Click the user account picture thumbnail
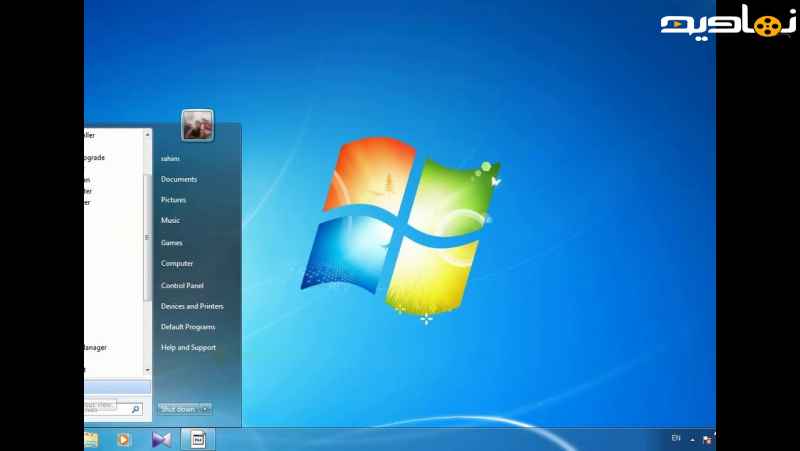800x451 pixels. tap(197, 125)
